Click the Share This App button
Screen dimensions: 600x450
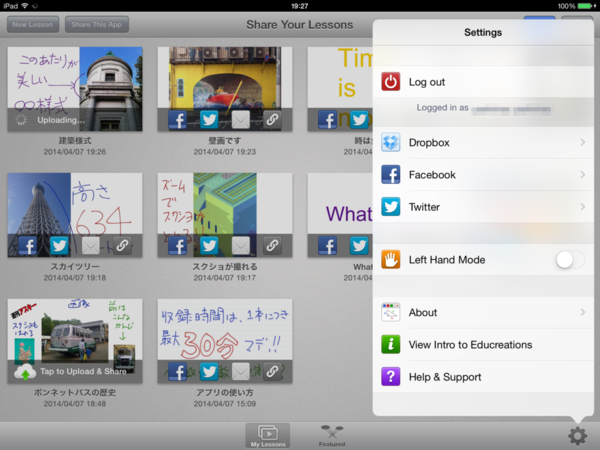point(96,24)
